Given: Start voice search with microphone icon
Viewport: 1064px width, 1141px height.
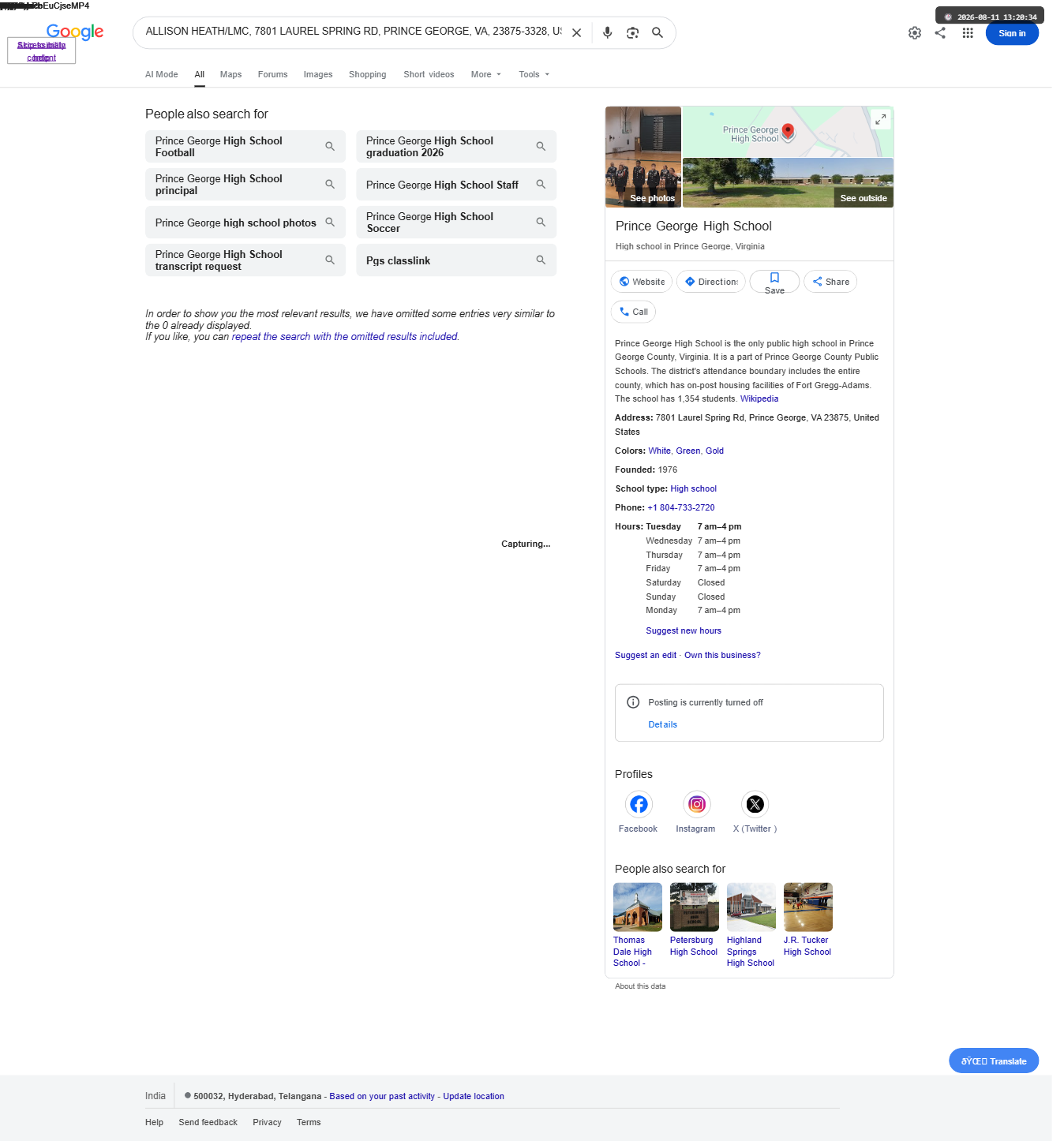Looking at the screenshot, I should pos(607,33).
